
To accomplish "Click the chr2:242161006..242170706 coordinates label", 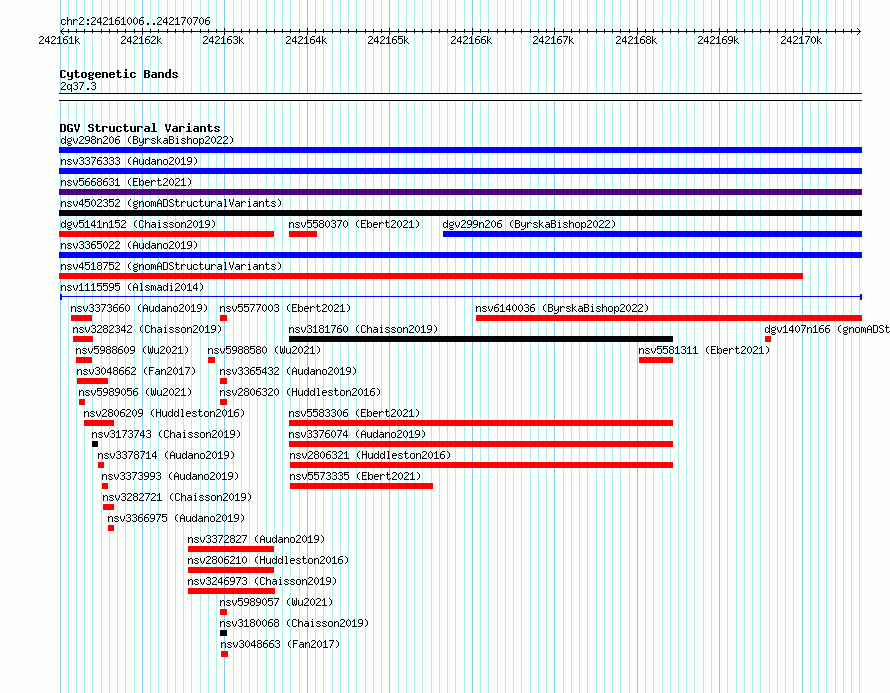I will click(135, 22).
